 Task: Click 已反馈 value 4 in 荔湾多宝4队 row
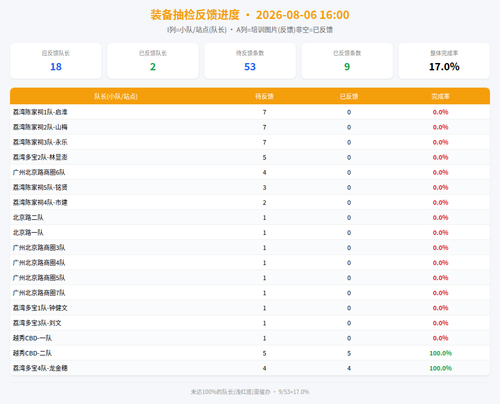pos(349,368)
